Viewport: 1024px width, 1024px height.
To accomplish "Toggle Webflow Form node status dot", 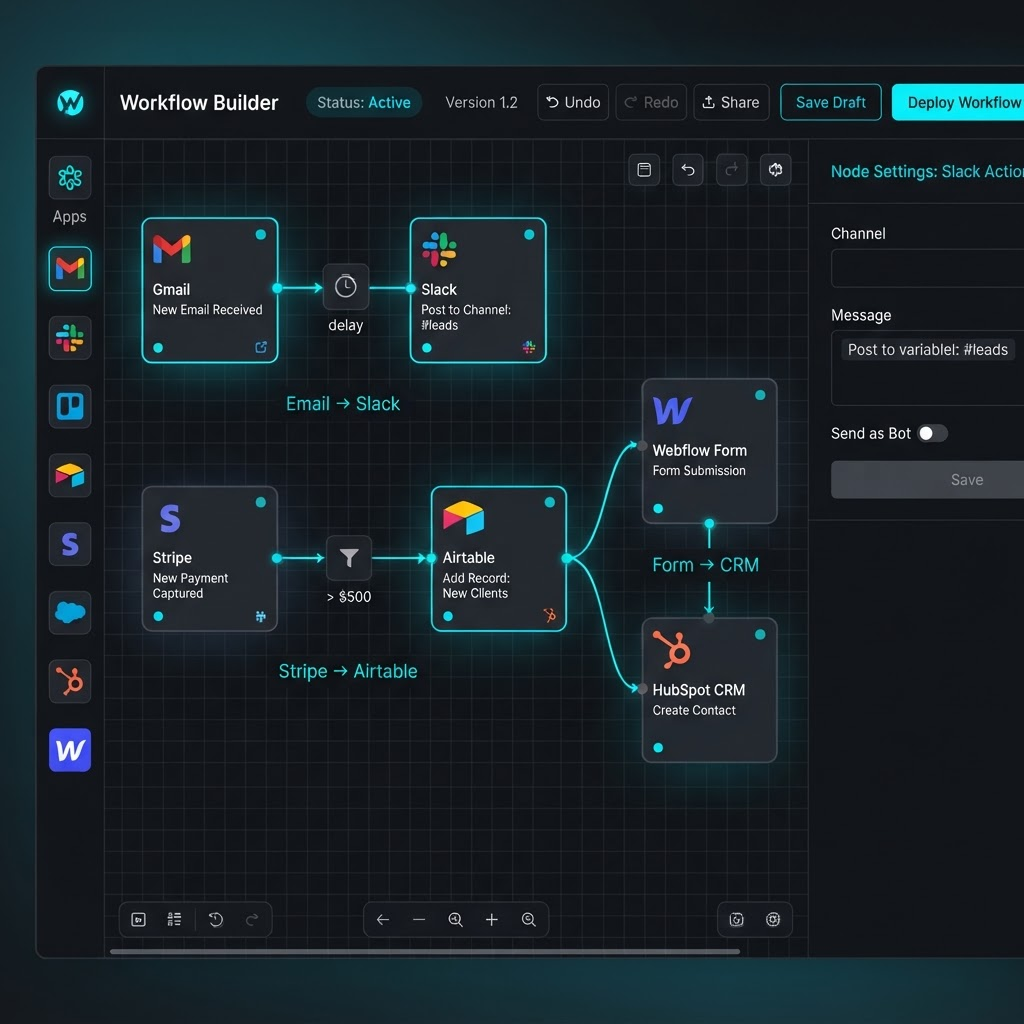I will pos(760,395).
